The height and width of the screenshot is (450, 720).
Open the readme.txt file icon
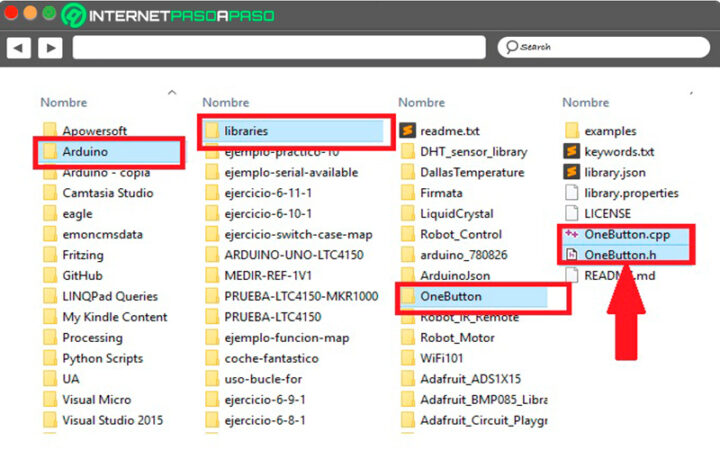point(407,131)
